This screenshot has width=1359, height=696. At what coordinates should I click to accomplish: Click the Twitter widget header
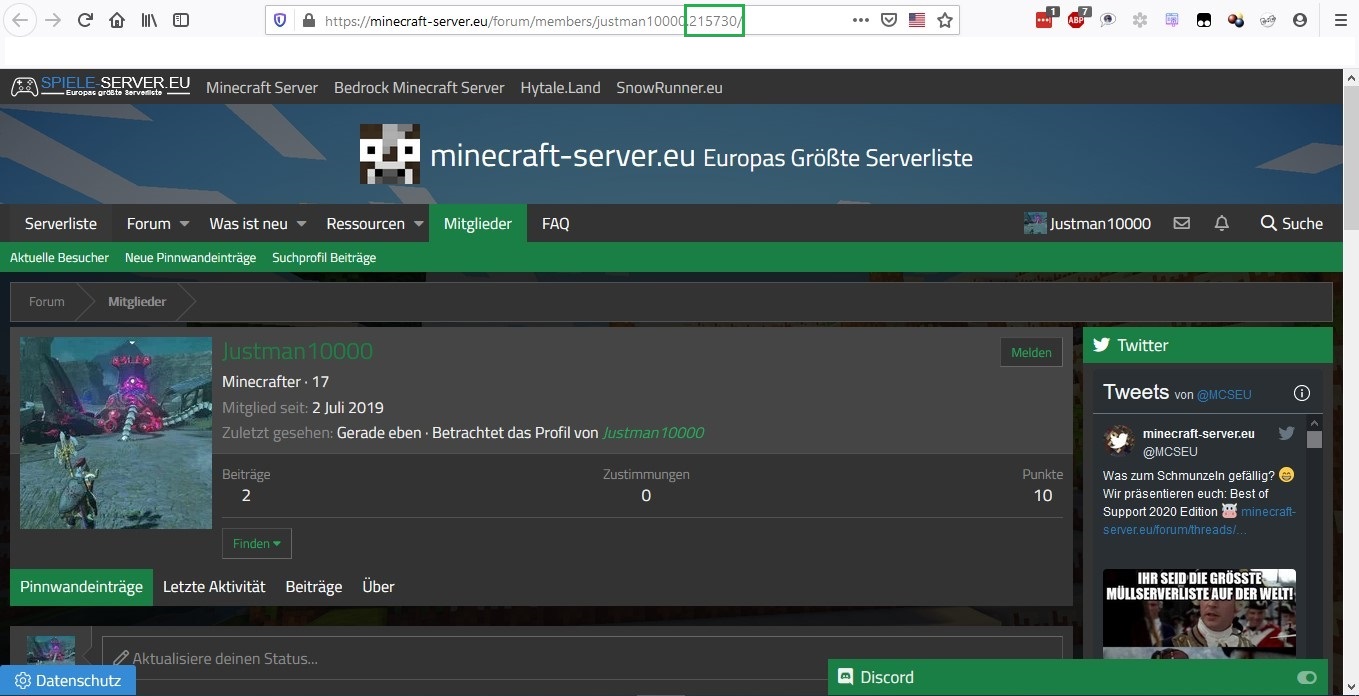[1207, 345]
